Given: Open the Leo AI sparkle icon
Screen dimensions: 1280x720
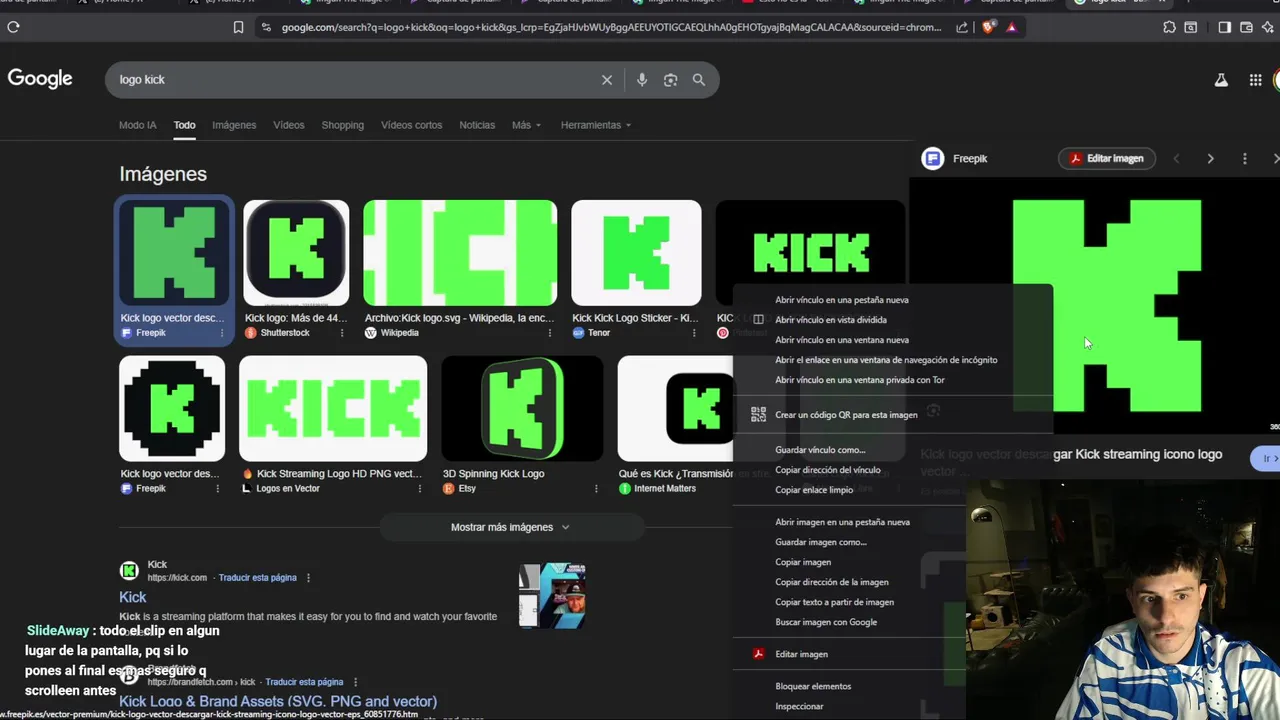Looking at the screenshot, I should point(1269,27).
